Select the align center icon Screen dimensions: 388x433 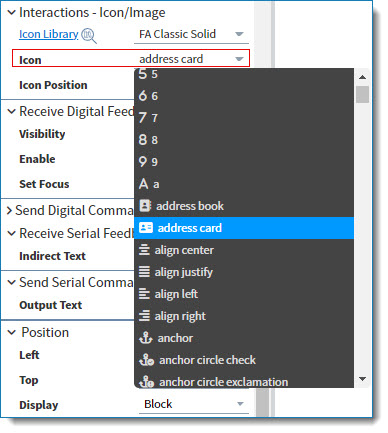tap(244, 250)
